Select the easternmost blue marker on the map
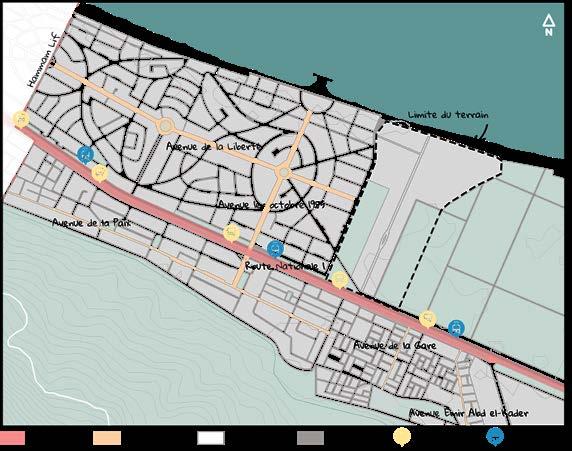Viewport: 572px width, 451px height. (456, 328)
